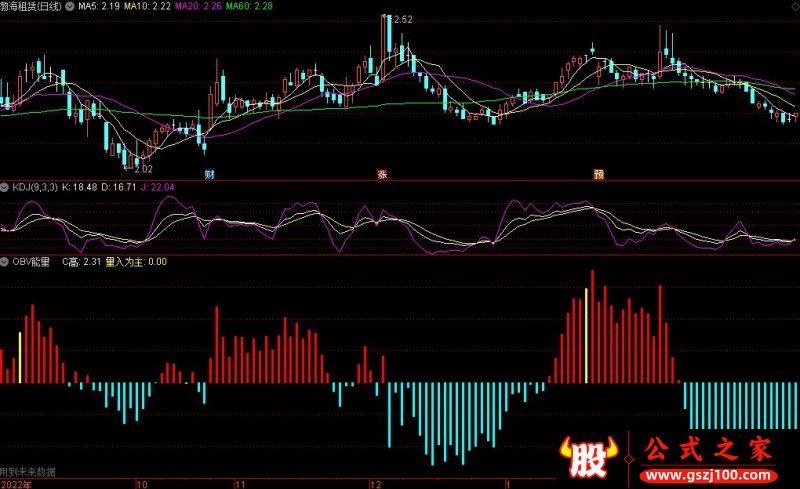Open the dropdown arrow beside 渤海租赁(日线) title
This screenshot has width=800, height=489.
point(70,6)
